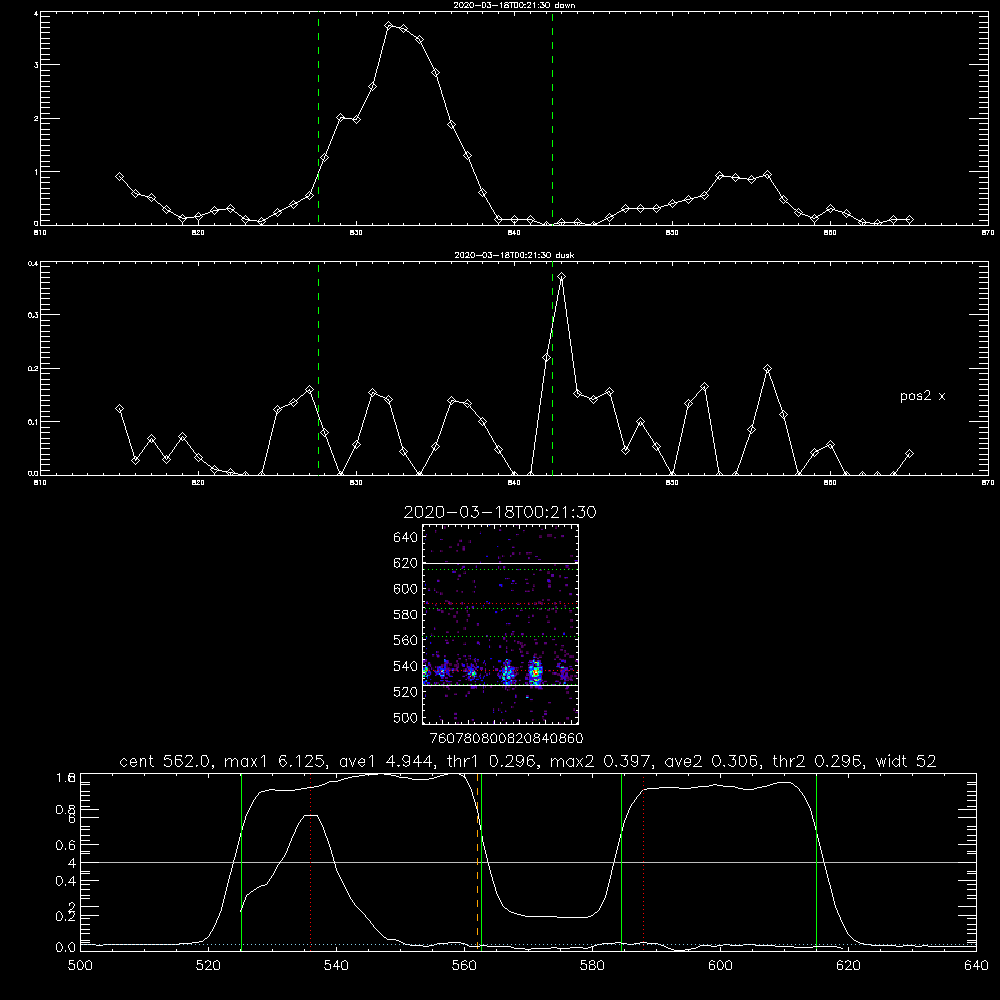The height and width of the screenshot is (1000, 1000).
Task: Select the "0.0" label on the bottom plot y-axis
Action: pyautogui.click(x=66, y=947)
